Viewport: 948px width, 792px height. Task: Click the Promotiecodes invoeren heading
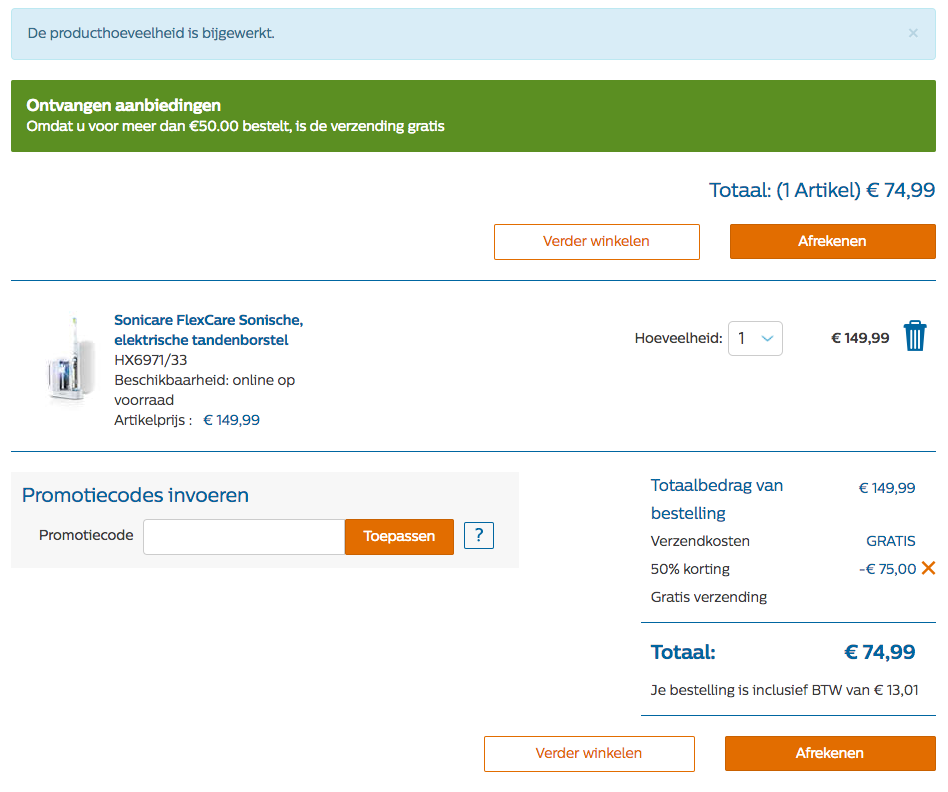(x=135, y=495)
